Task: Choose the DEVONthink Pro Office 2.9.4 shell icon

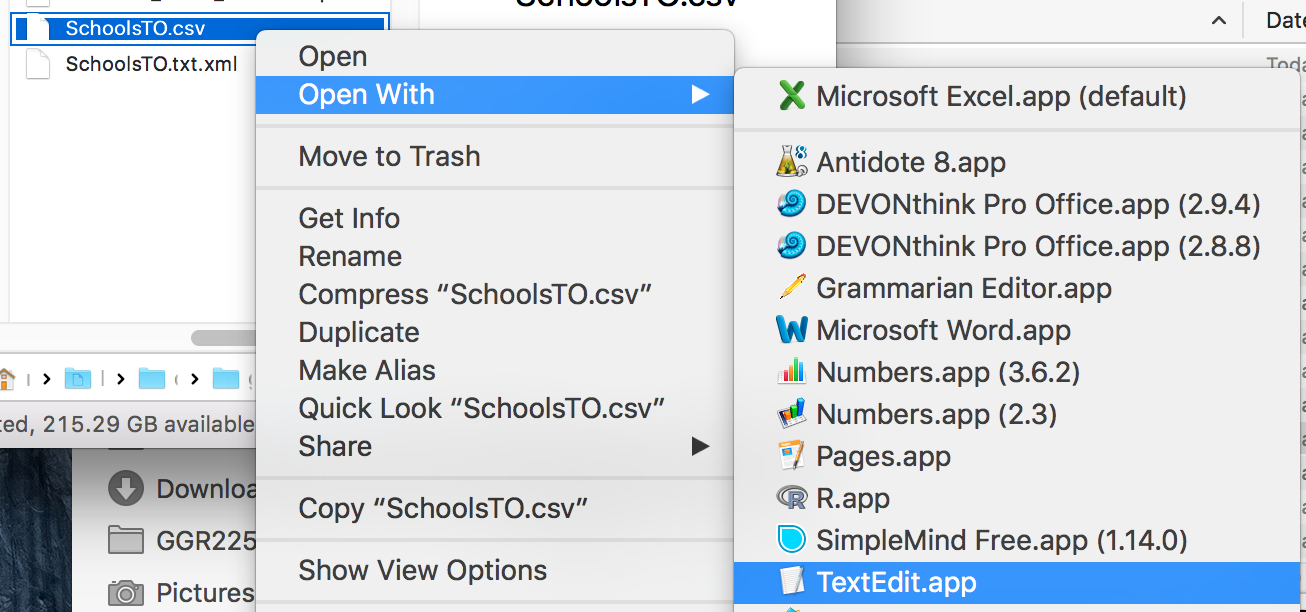Action: click(792, 204)
